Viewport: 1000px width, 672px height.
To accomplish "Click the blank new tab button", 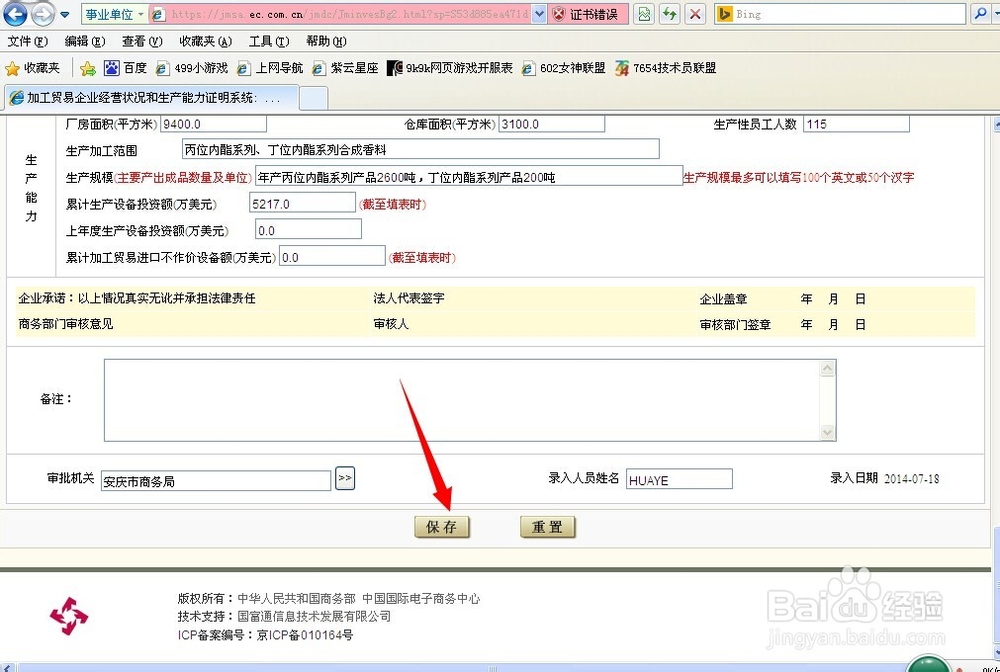I will click(x=314, y=99).
